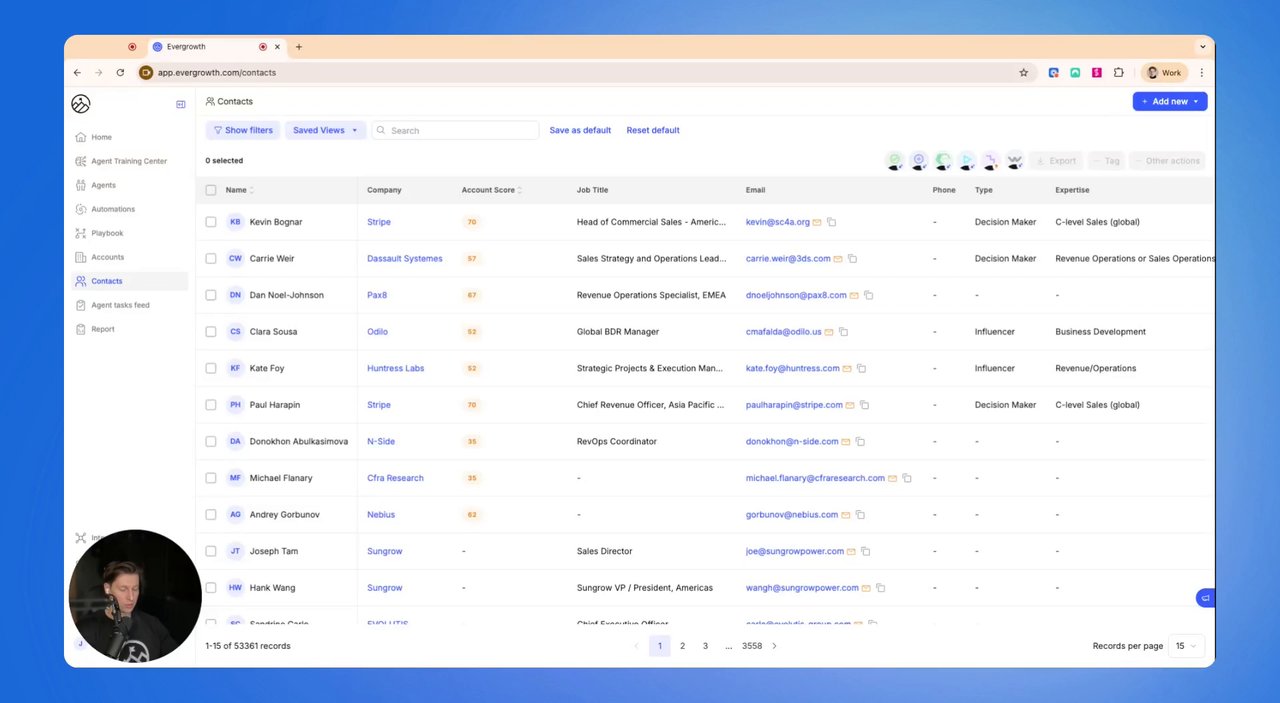1280x703 pixels.
Task: Click the Show filters button
Action: click(243, 130)
